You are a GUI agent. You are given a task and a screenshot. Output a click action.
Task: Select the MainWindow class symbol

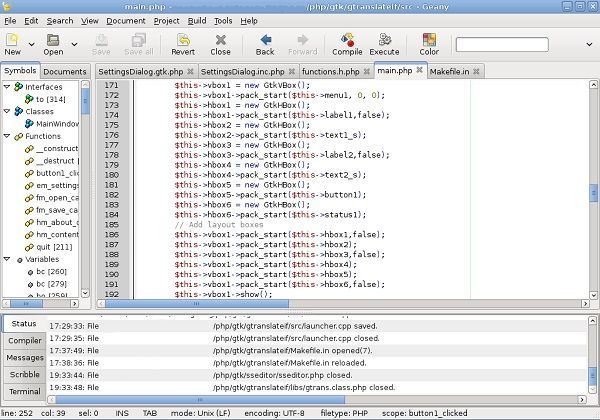pyautogui.click(x=51, y=124)
